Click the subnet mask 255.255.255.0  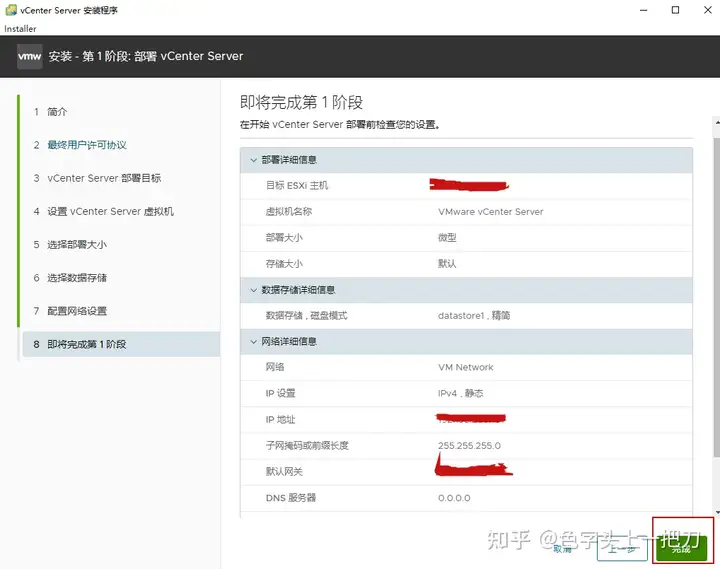point(469,445)
